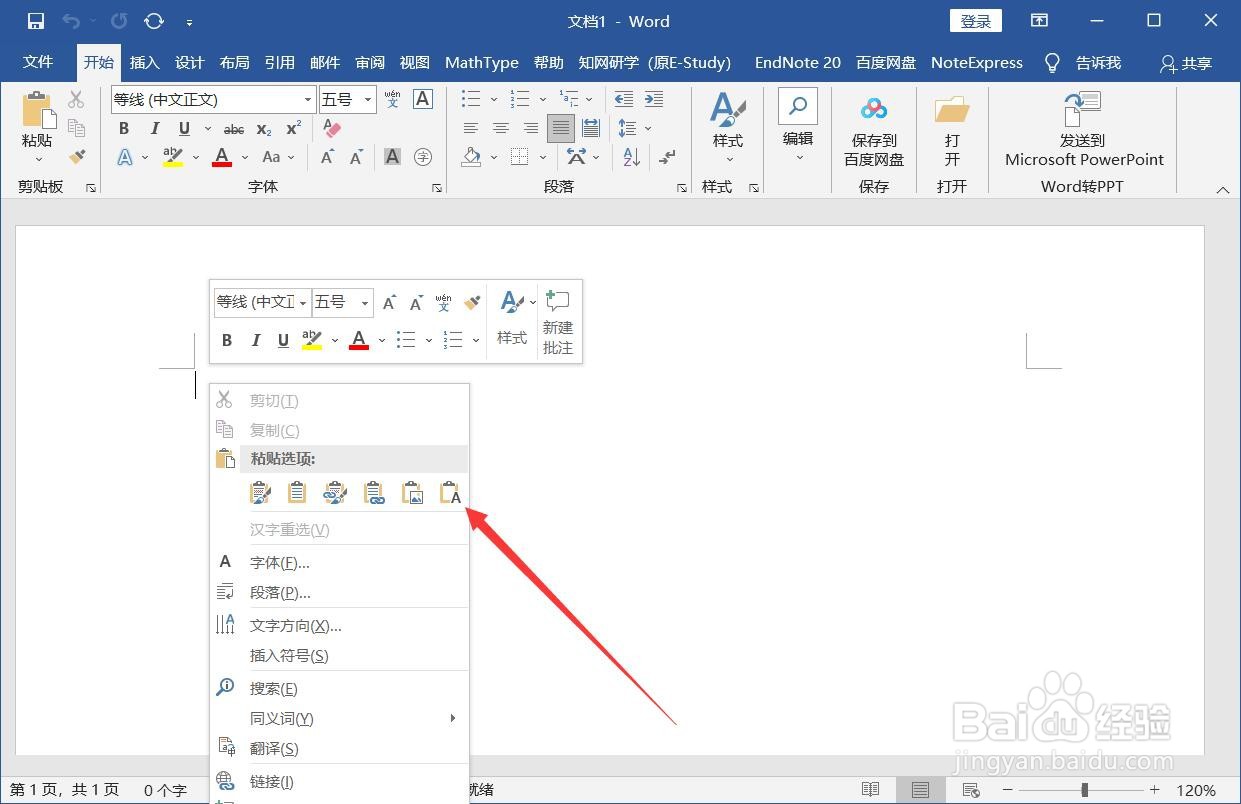Screen dimensions: 1241x804
Task: Toggle strikethrough (abc) formatting
Action: coord(234,128)
